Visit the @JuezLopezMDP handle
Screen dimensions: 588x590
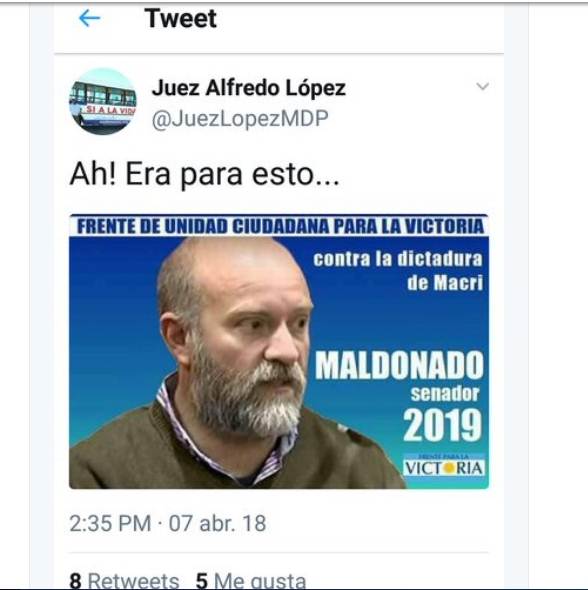240,119
